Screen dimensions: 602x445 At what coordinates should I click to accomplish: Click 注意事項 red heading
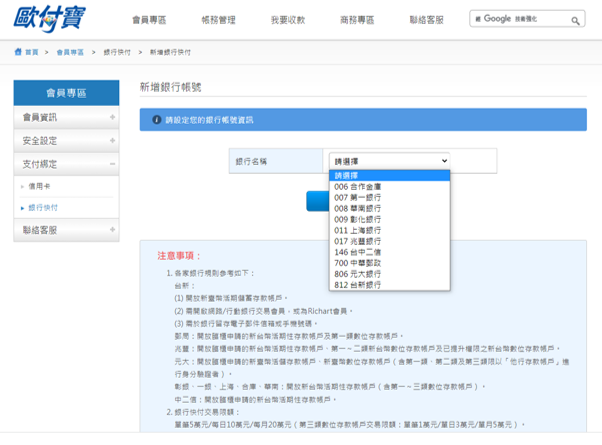[179, 256]
